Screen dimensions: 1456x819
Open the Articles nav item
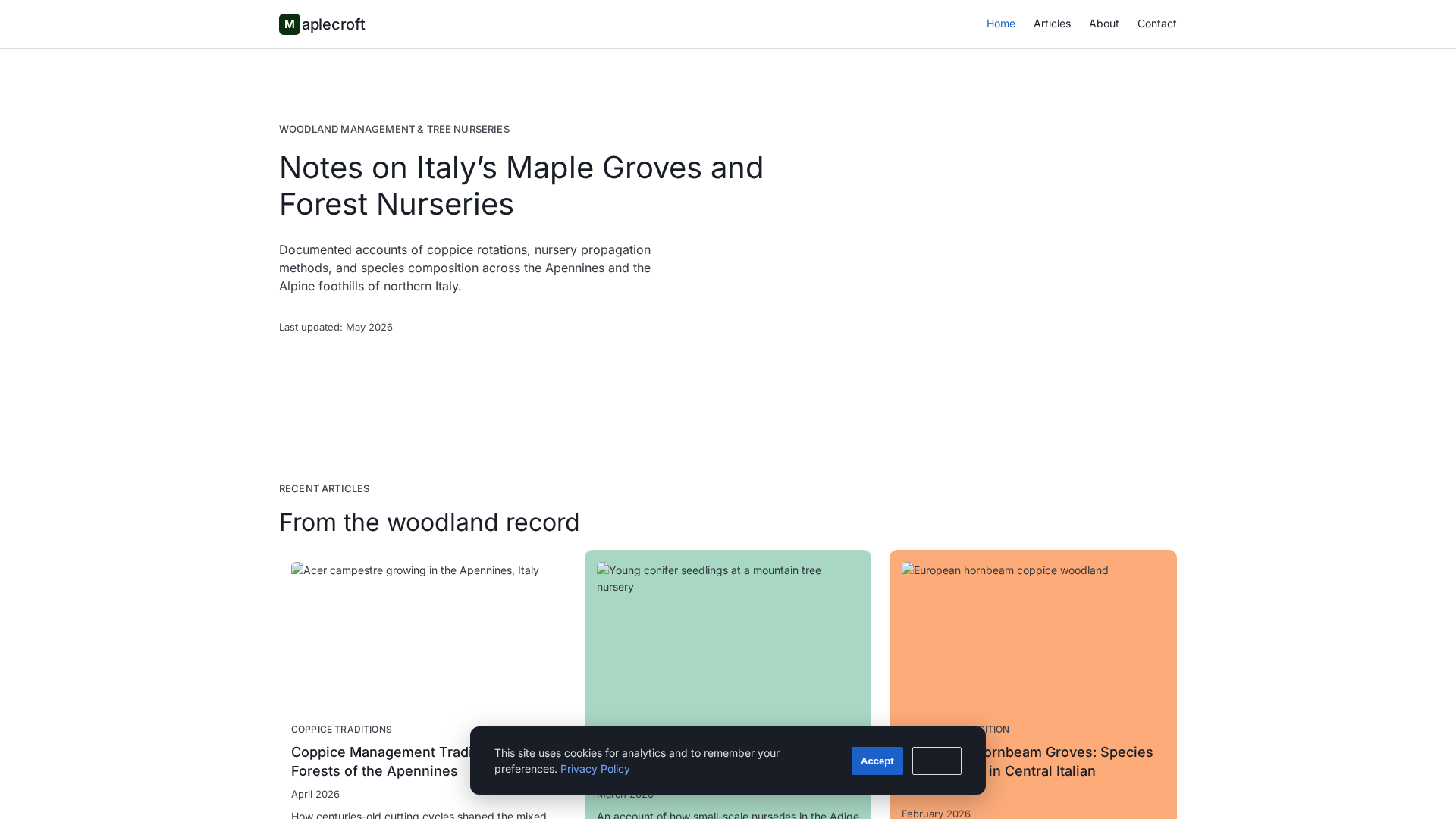tap(1052, 24)
